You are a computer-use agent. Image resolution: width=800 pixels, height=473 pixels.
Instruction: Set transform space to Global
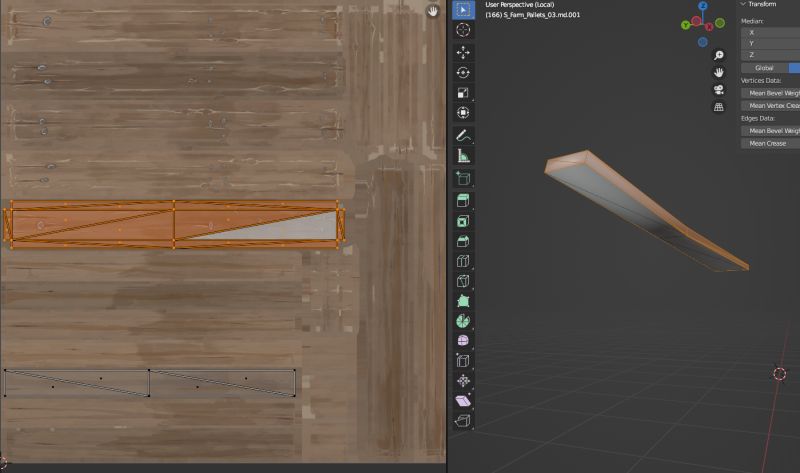764,68
